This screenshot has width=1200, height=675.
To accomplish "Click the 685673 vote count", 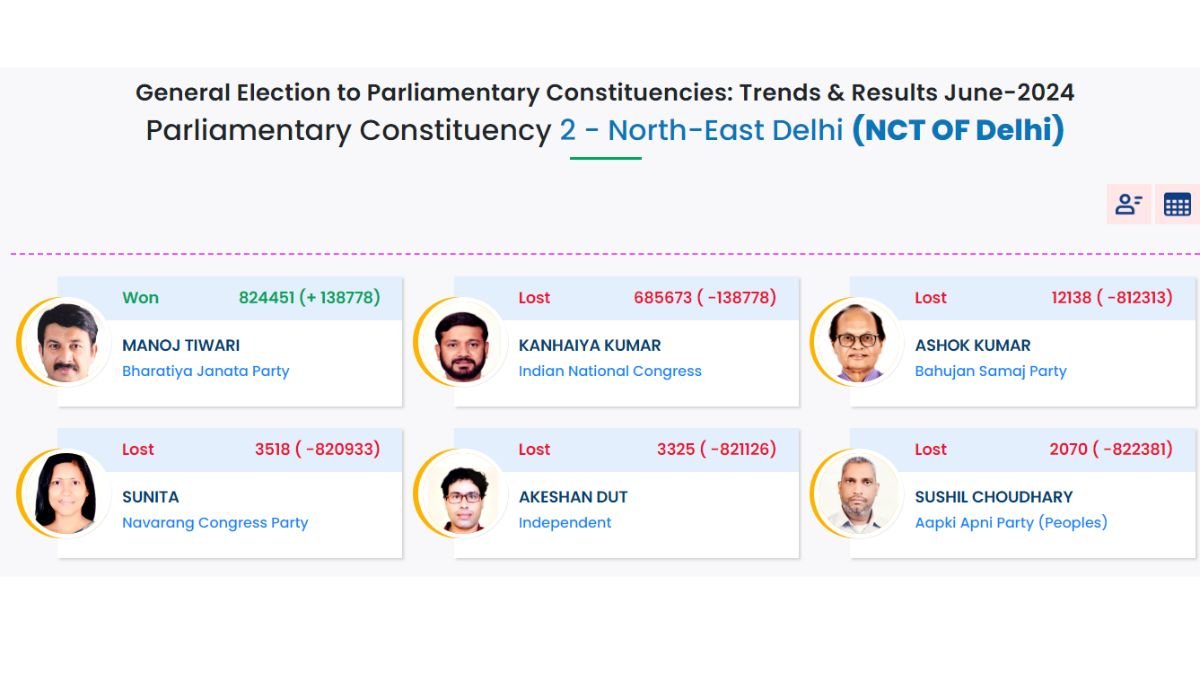I will [x=662, y=298].
